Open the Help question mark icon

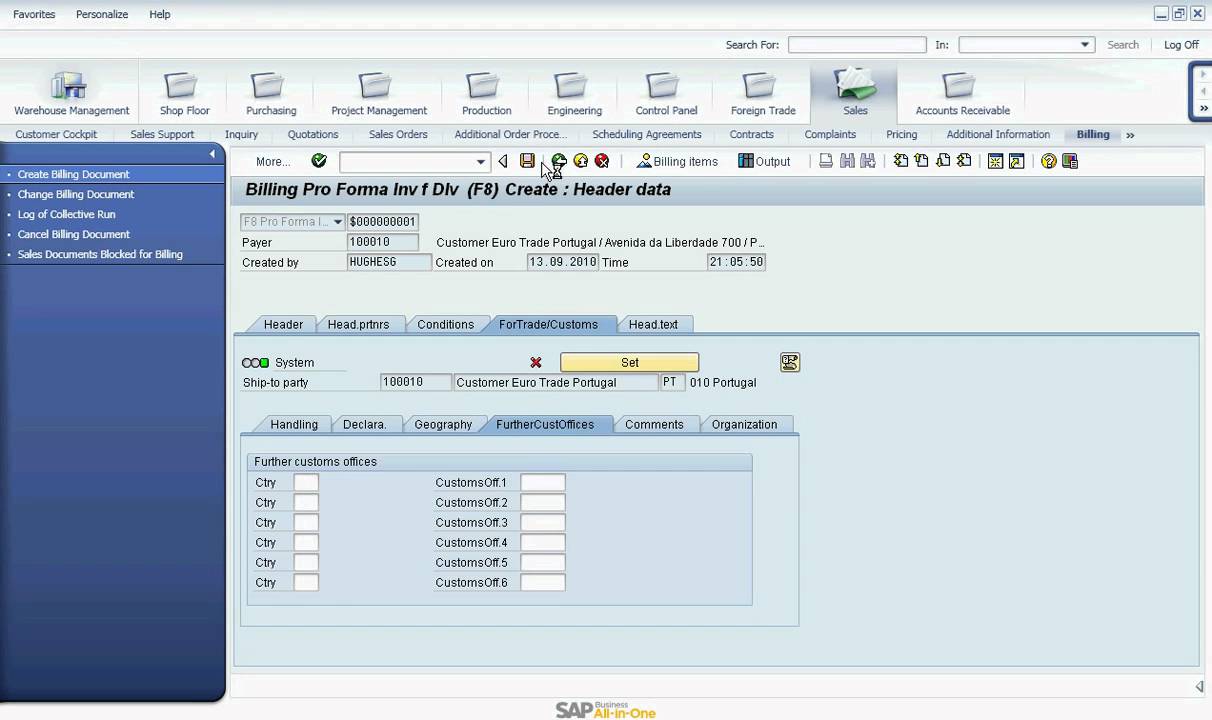(x=1049, y=161)
